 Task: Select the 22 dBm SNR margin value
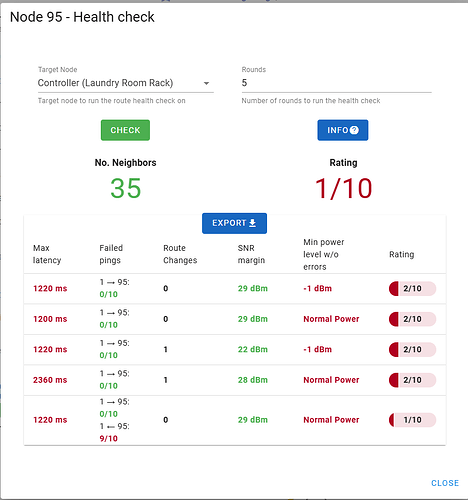click(x=253, y=349)
